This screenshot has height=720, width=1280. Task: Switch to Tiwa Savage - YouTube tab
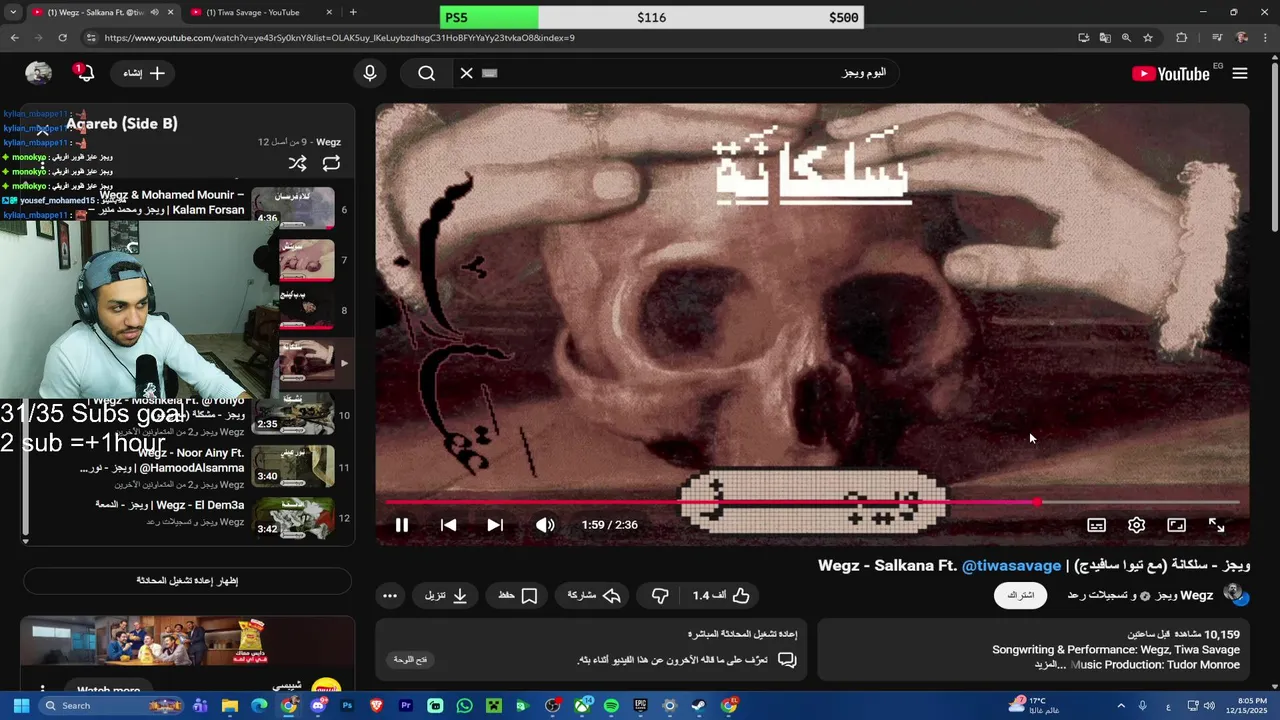[x=253, y=12]
